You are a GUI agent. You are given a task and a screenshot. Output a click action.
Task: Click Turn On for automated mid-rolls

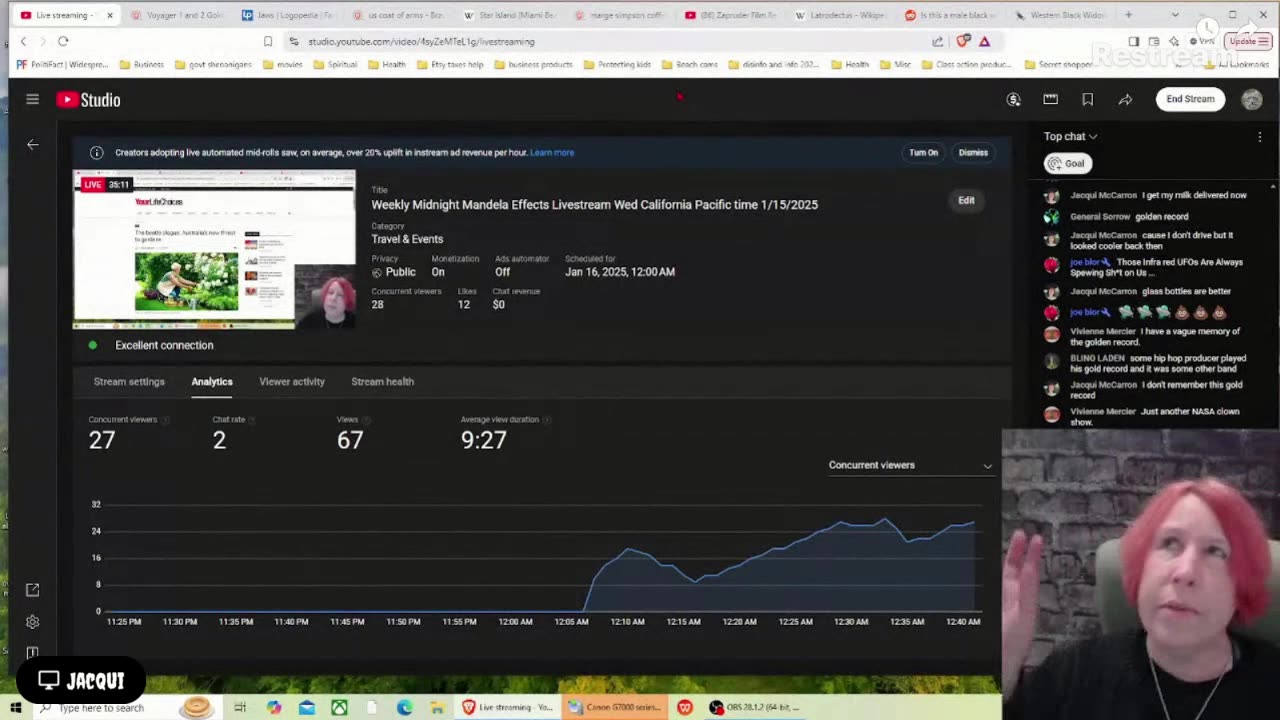[x=923, y=152]
